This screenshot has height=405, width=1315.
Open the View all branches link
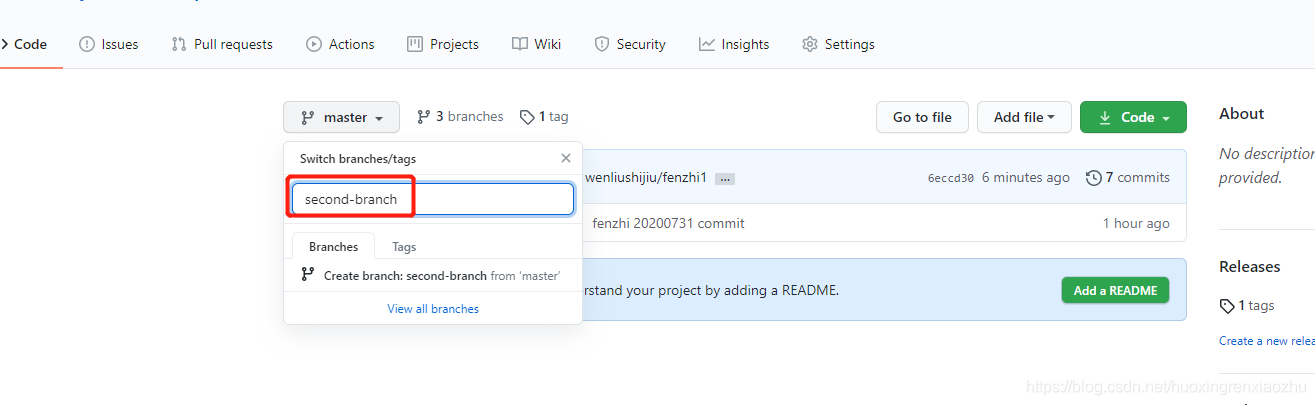pos(433,309)
